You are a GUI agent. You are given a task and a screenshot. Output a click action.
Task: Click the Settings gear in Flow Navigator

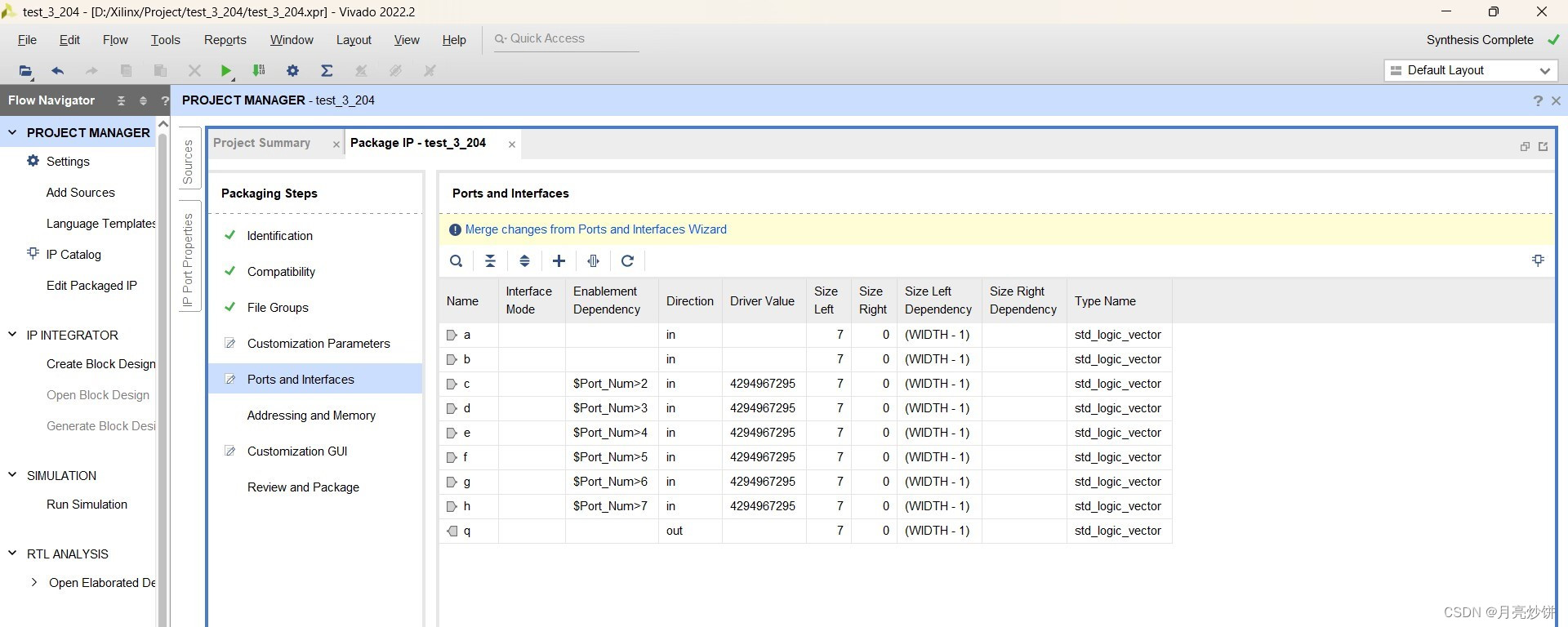click(x=33, y=161)
